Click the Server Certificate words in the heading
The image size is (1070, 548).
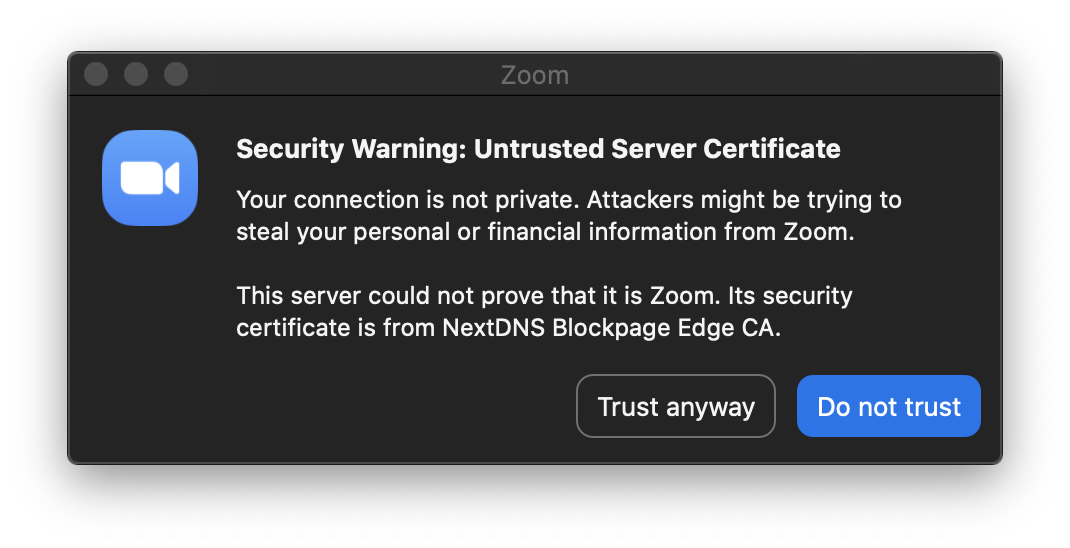725,149
